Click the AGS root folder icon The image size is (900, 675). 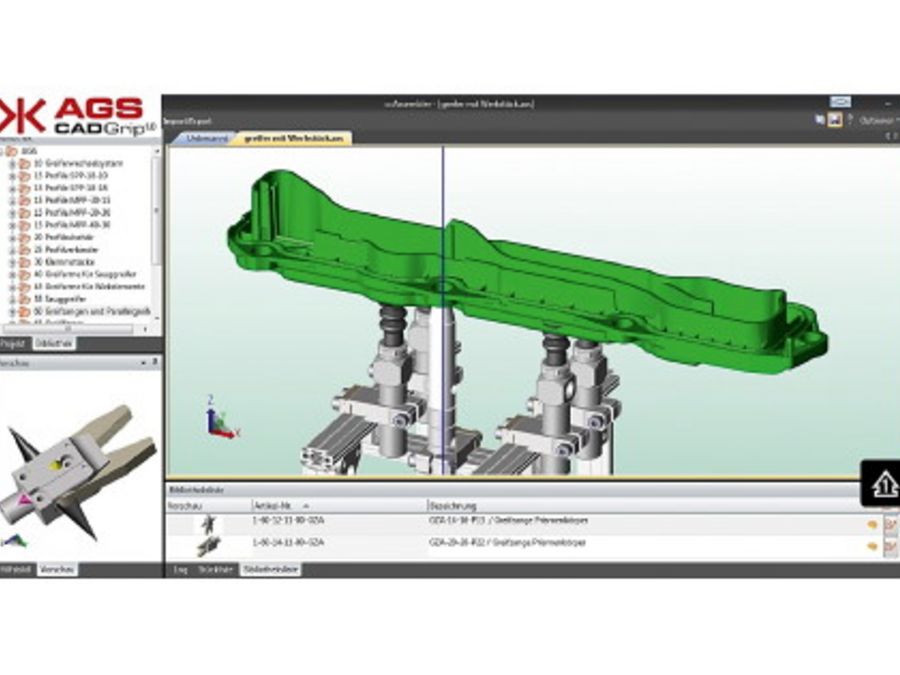11,152
